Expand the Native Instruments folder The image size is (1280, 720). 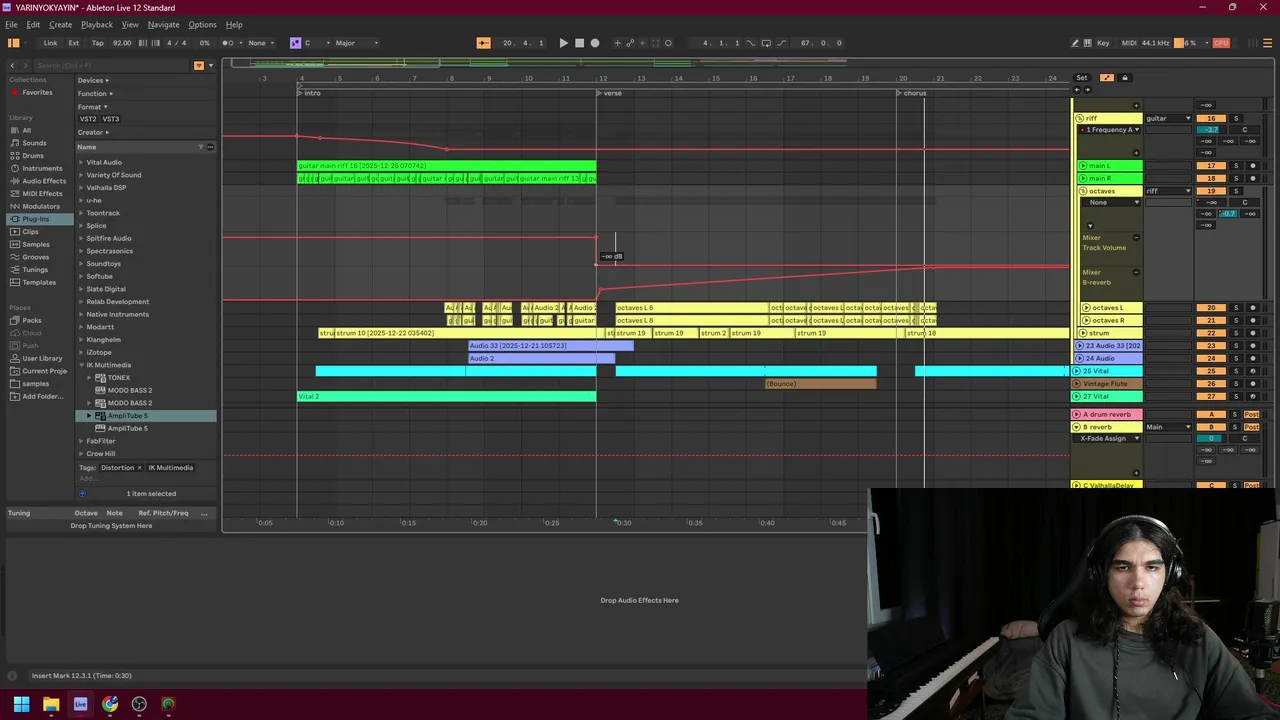81,314
